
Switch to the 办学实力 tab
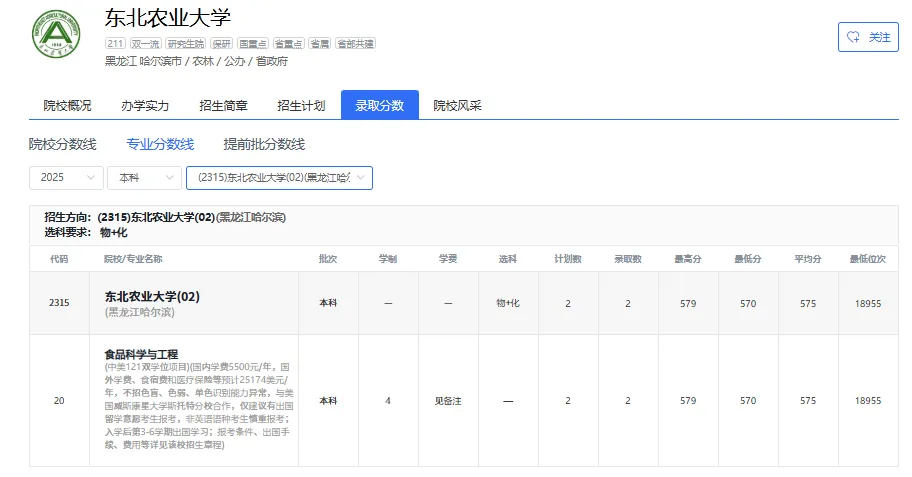coord(145,105)
